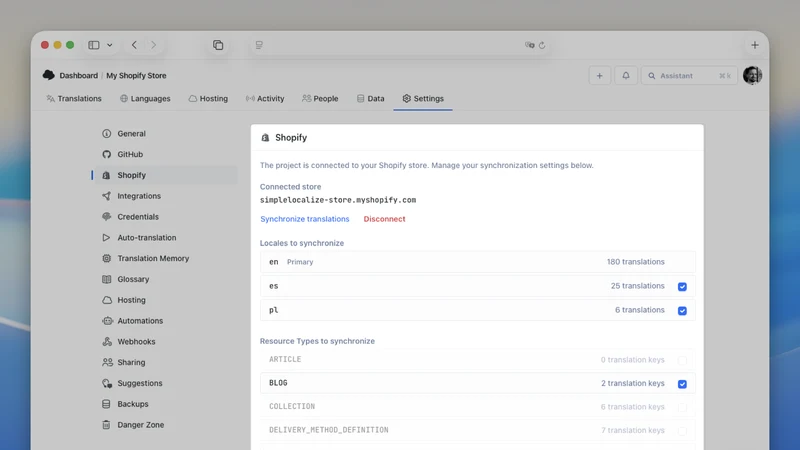Switch to the Hosting tab

208,98
